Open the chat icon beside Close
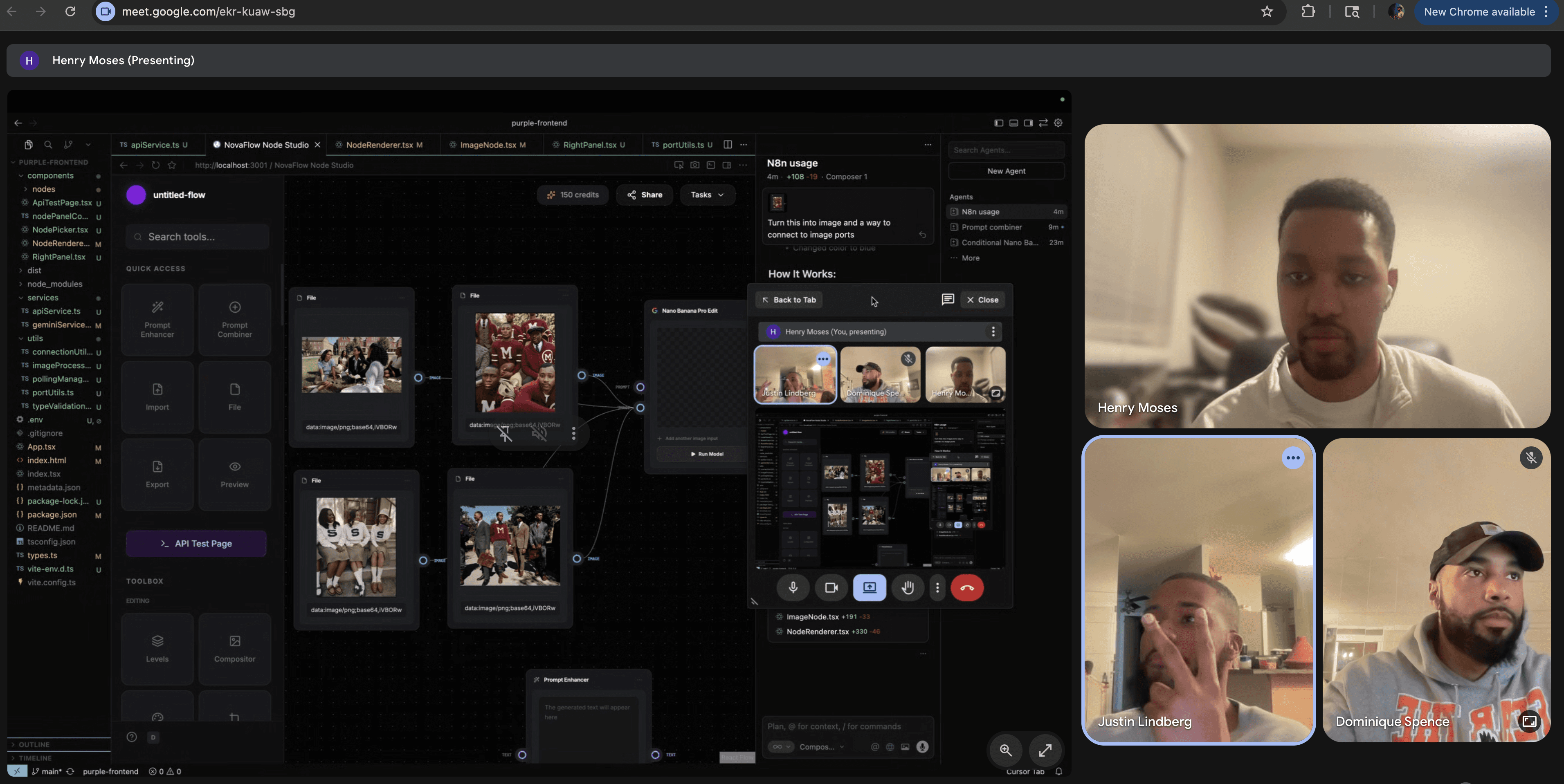Viewport: 1564px width, 784px height. pyautogui.click(x=947, y=299)
